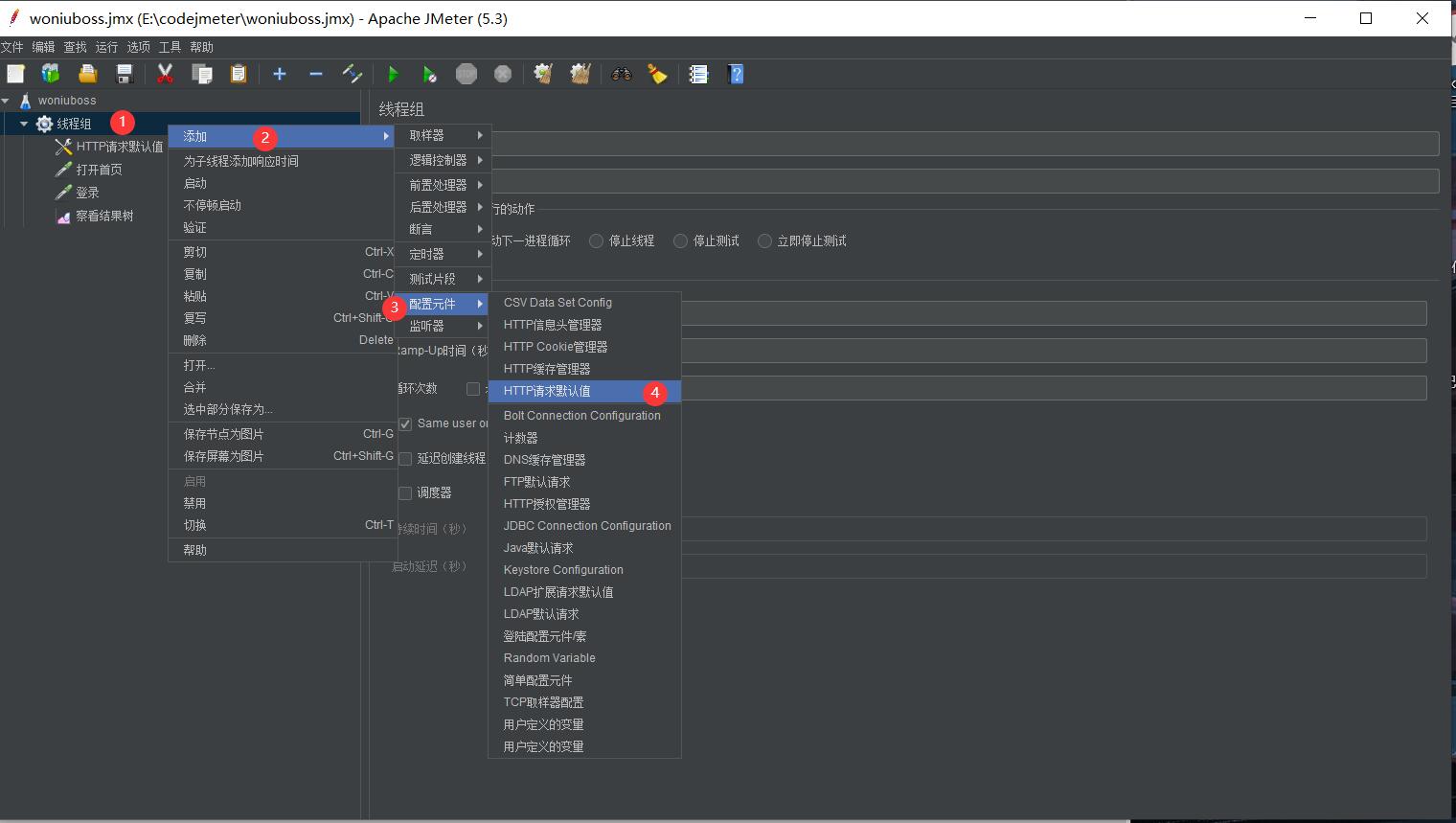Viewport: 1456px width, 823px height.
Task: Choose HTTP Cookie管理器 menu entry
Action: click(x=584, y=347)
